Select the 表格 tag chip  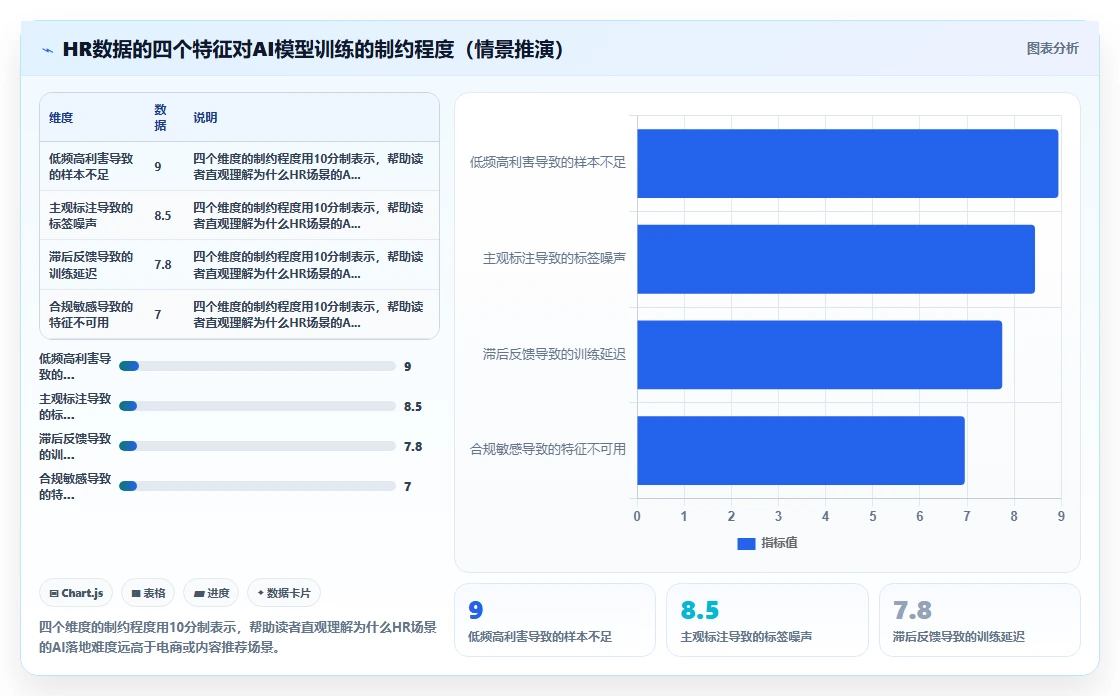tap(149, 593)
